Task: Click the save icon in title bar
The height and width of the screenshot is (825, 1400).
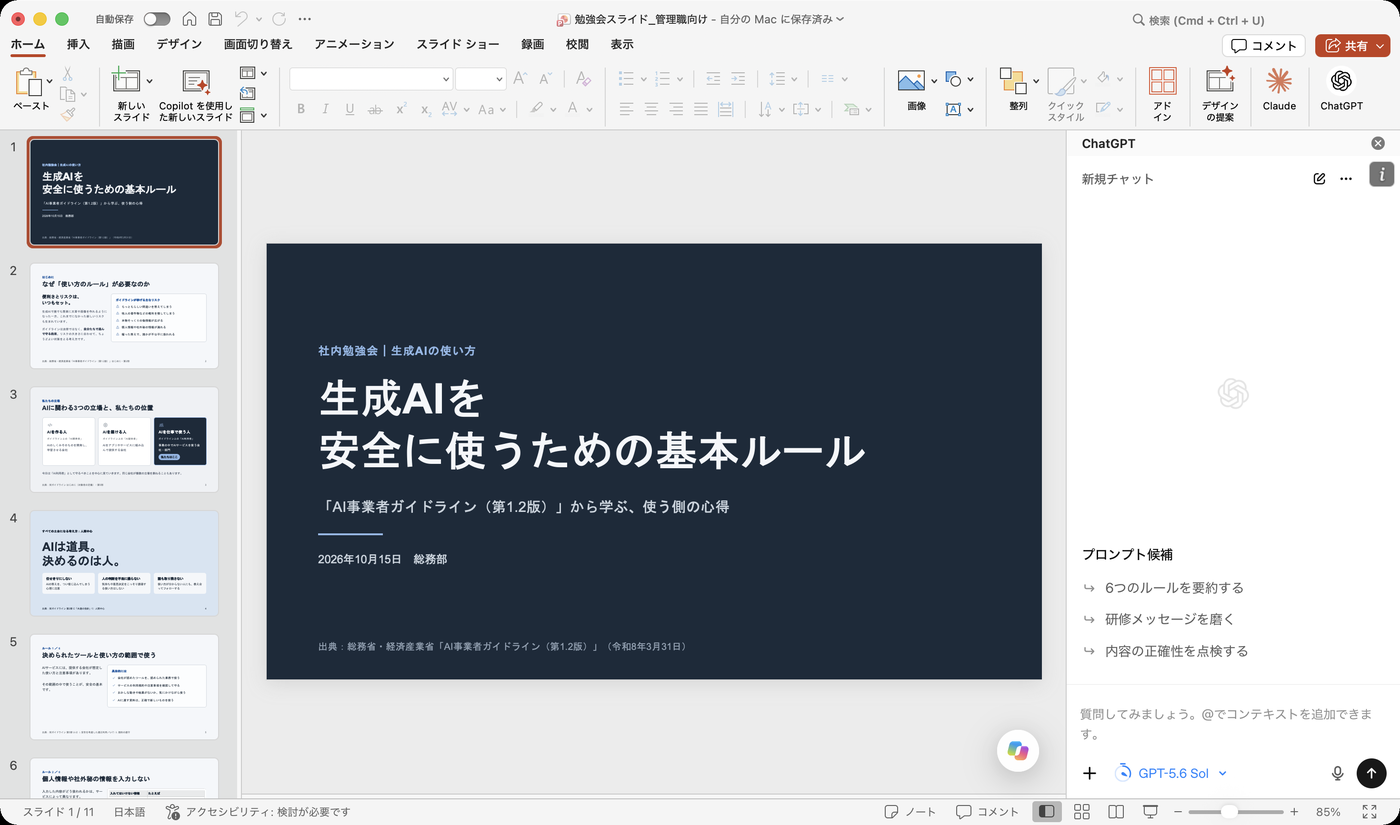Action: 215,19
